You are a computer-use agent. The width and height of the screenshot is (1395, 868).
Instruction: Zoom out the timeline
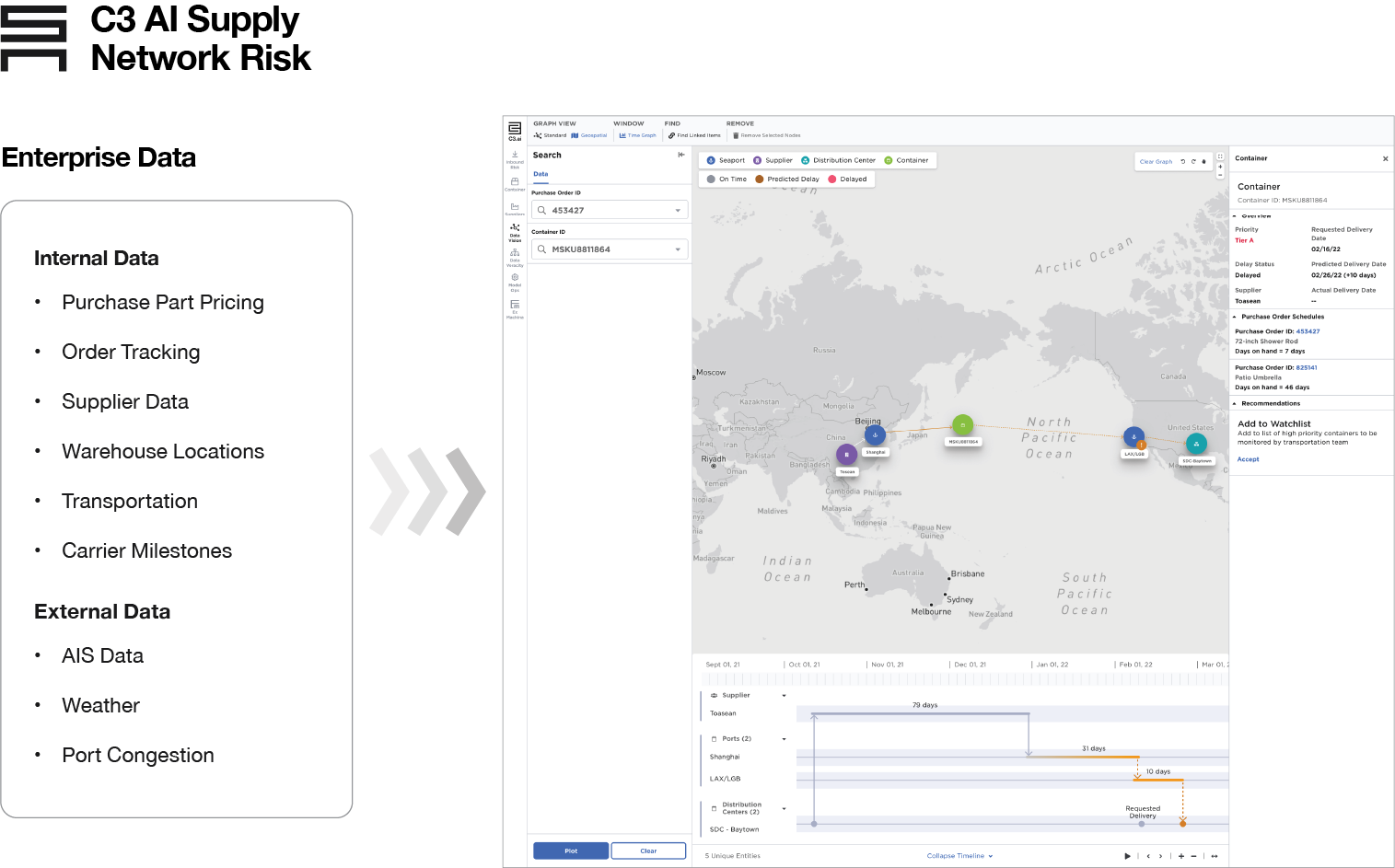pos(1193,856)
